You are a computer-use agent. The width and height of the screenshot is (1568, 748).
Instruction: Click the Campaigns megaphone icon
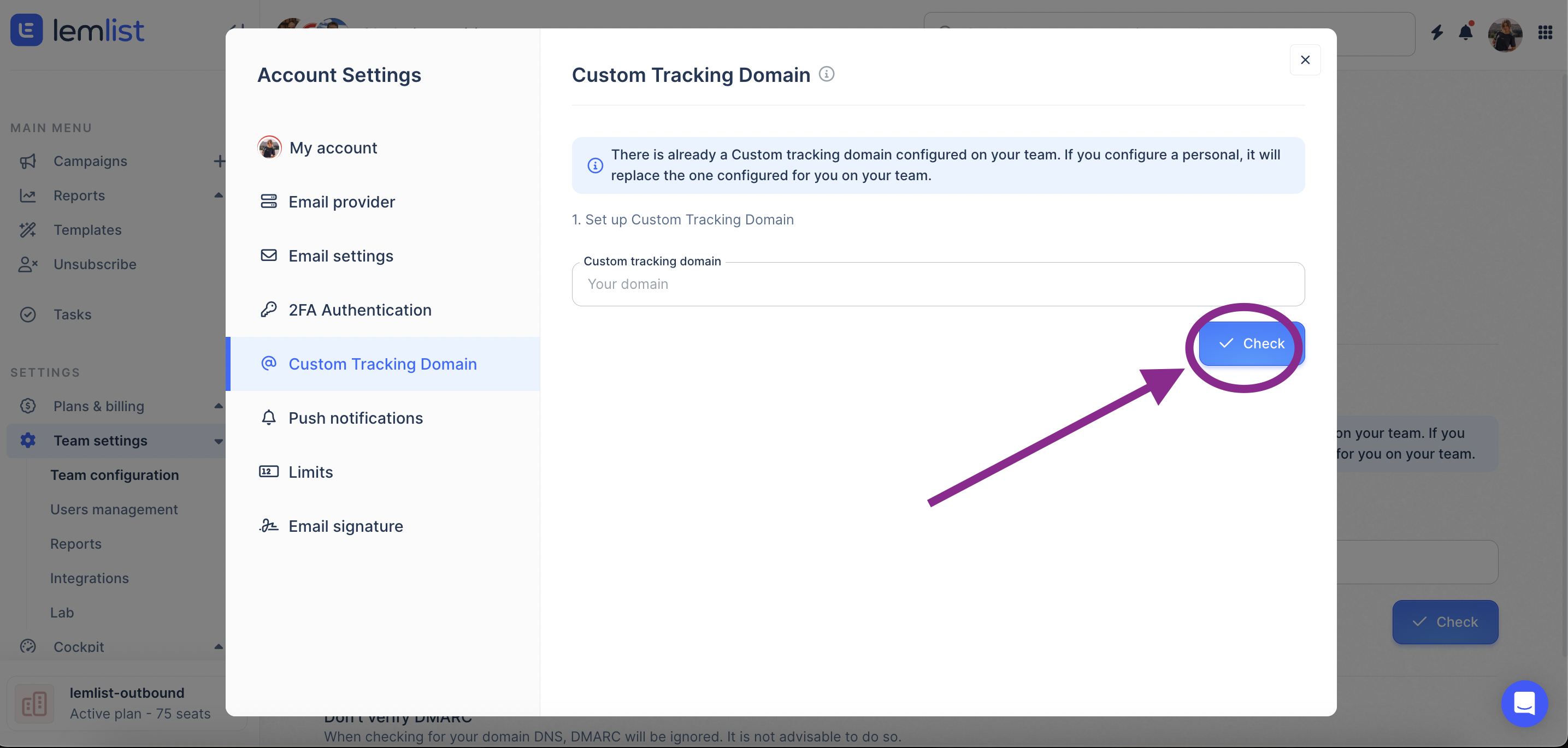(28, 161)
